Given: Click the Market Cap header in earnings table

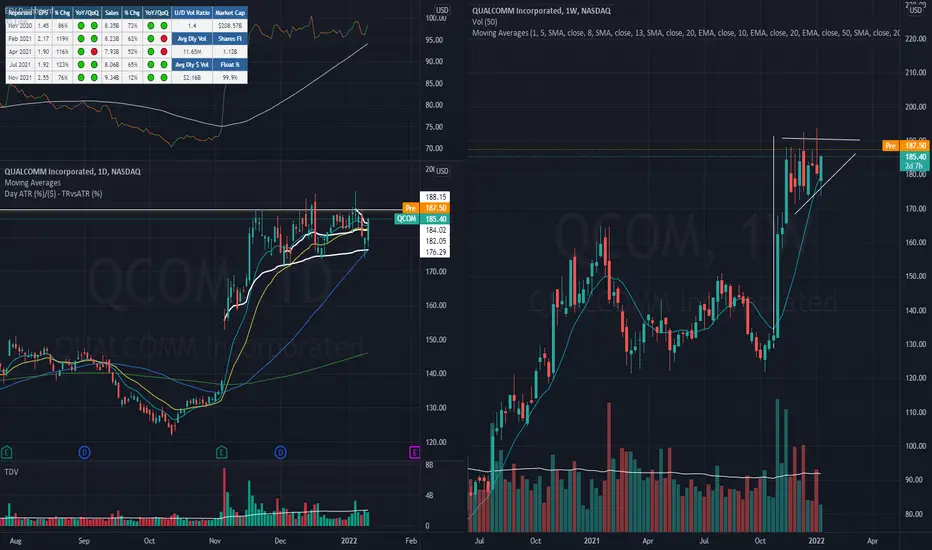Looking at the screenshot, I should click(230, 12).
